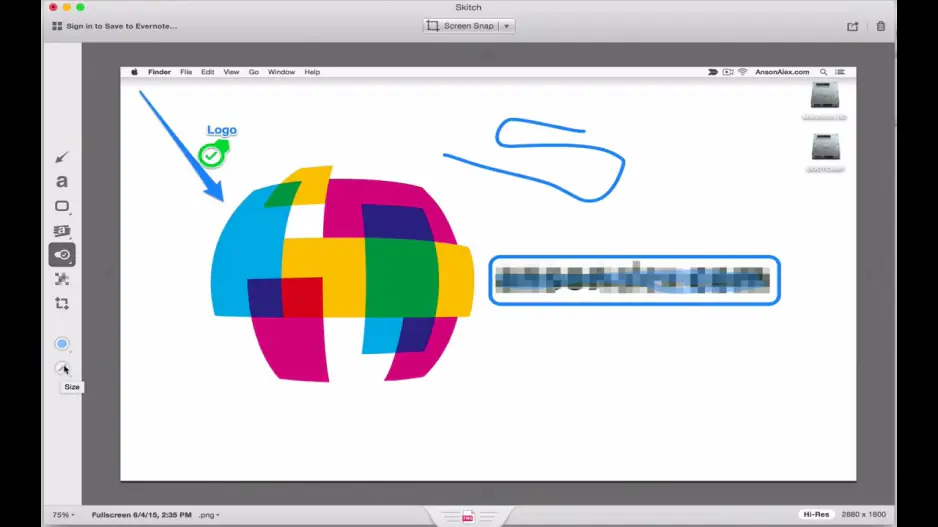Open the View menu in captured screenshot
Viewport: 938px width, 527px height.
point(231,72)
